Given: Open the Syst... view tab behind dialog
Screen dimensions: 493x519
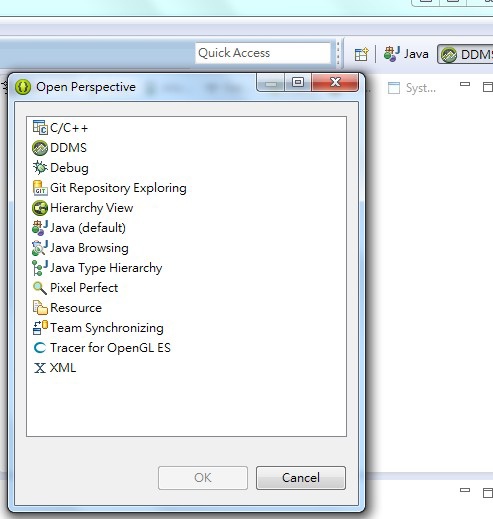Looking at the screenshot, I should (x=412, y=88).
